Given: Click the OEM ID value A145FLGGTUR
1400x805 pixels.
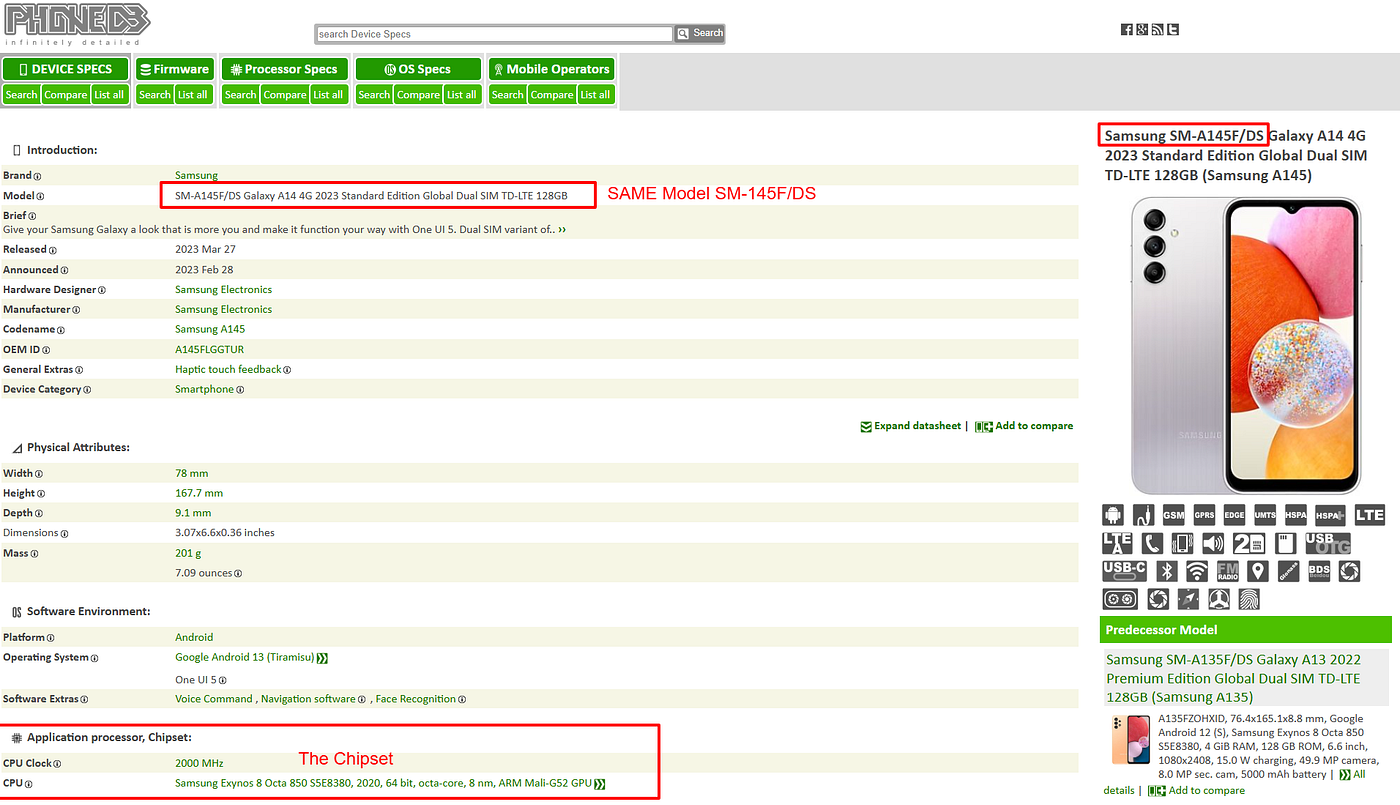Looking at the screenshot, I should tap(209, 350).
